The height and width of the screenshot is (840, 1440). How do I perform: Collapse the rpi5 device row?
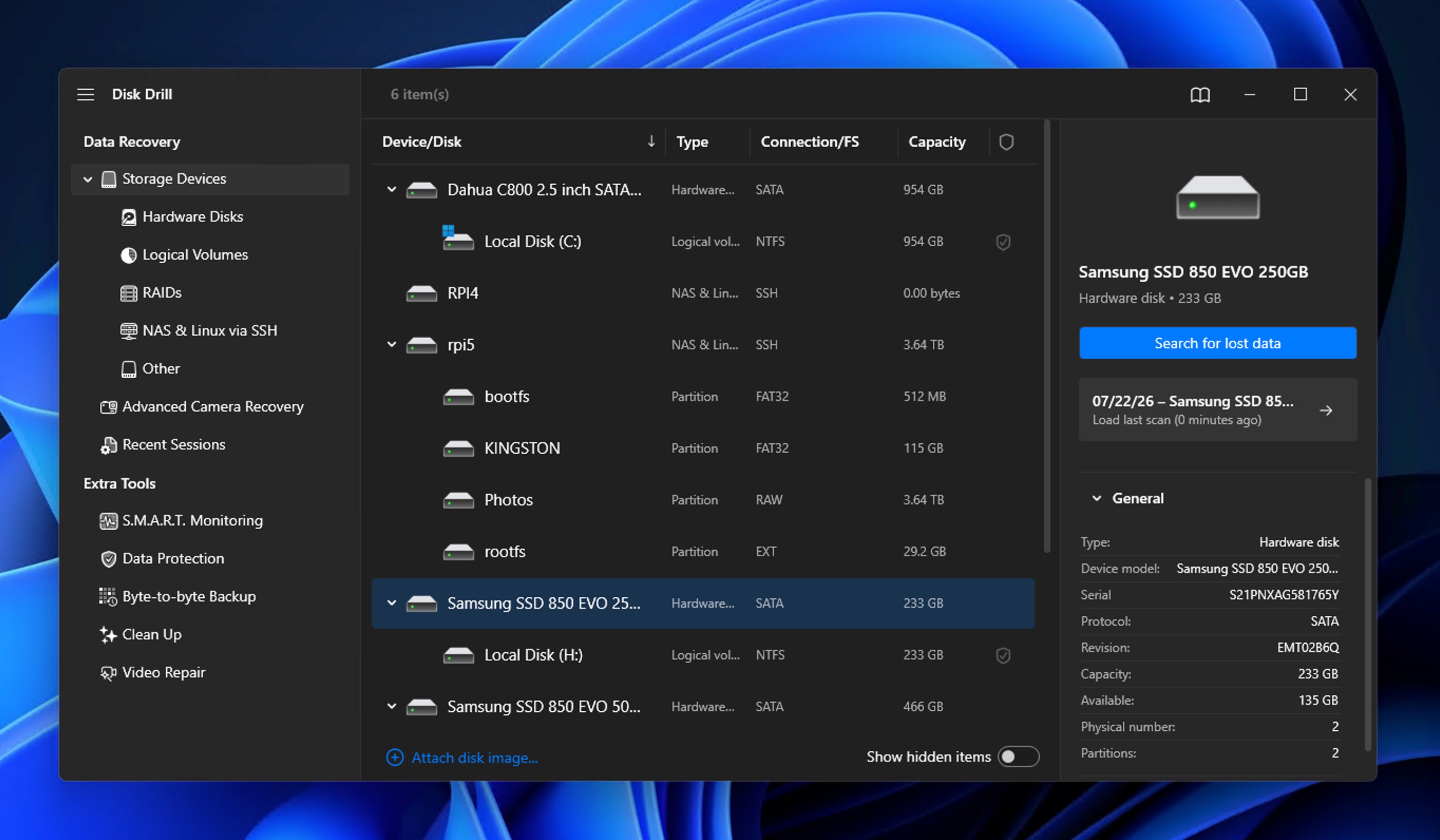pyautogui.click(x=392, y=345)
